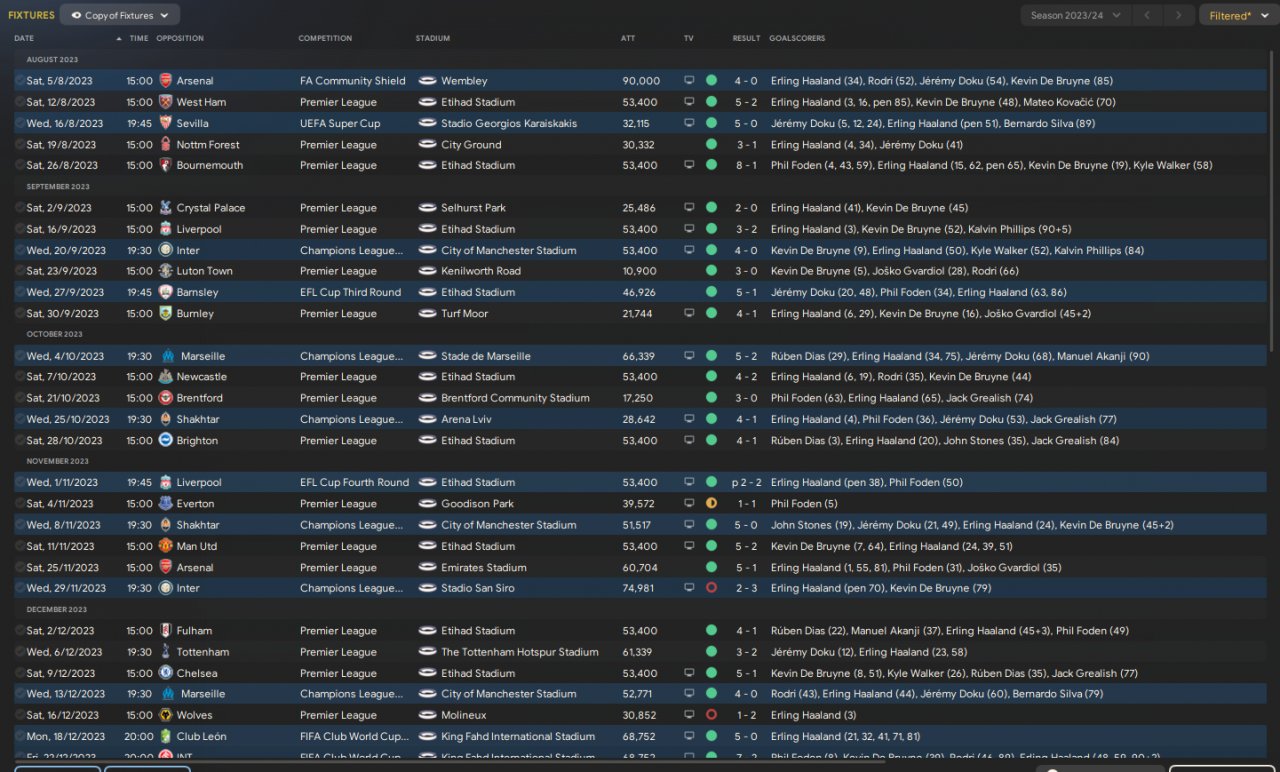1280x772 pixels.
Task: Sort by the Competition column header
Action: click(x=325, y=39)
